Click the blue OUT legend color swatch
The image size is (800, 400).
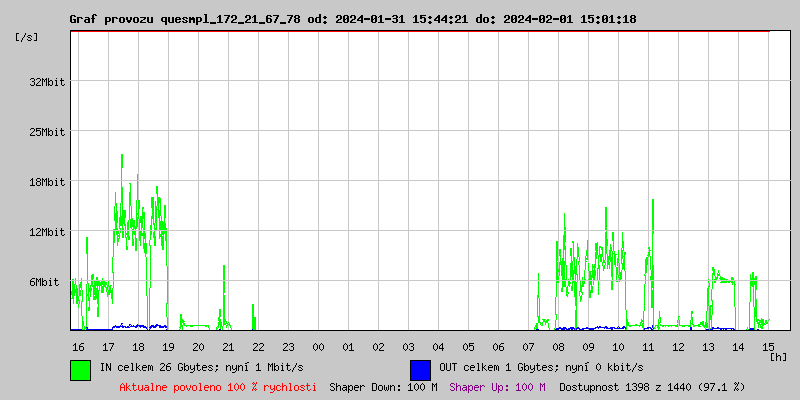421,369
